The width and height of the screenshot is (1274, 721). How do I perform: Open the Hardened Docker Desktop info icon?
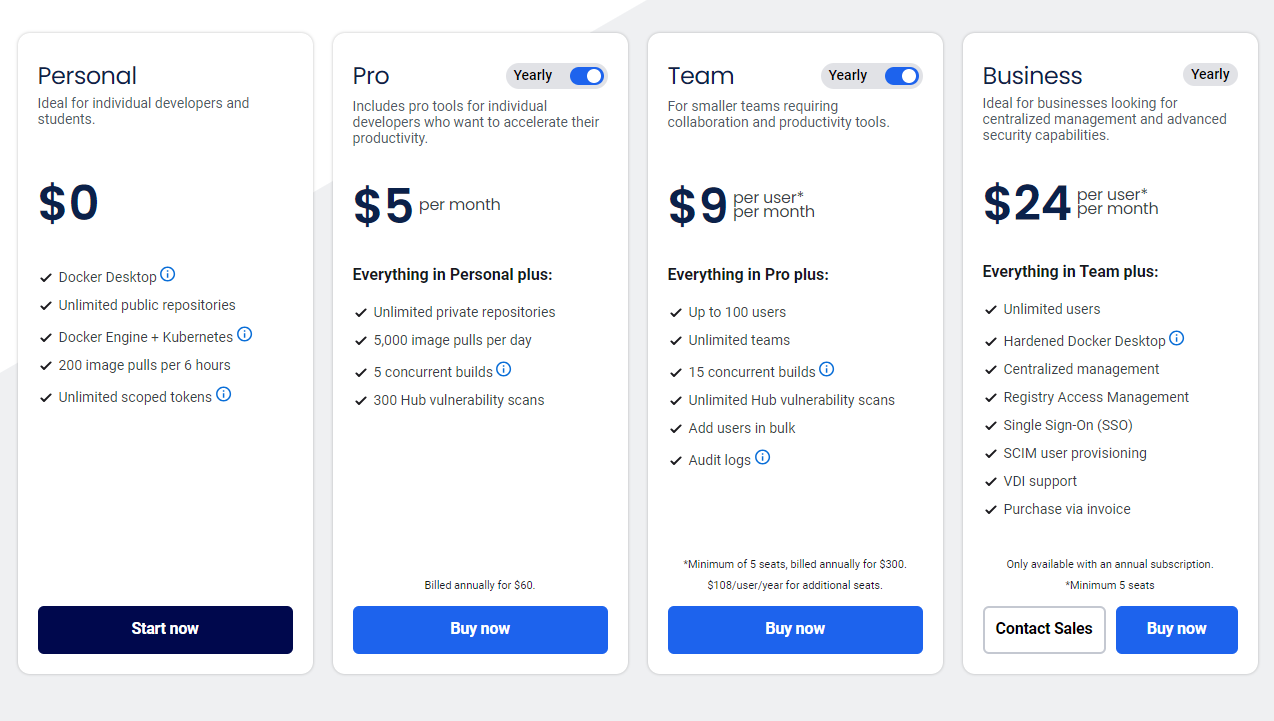(1177, 338)
